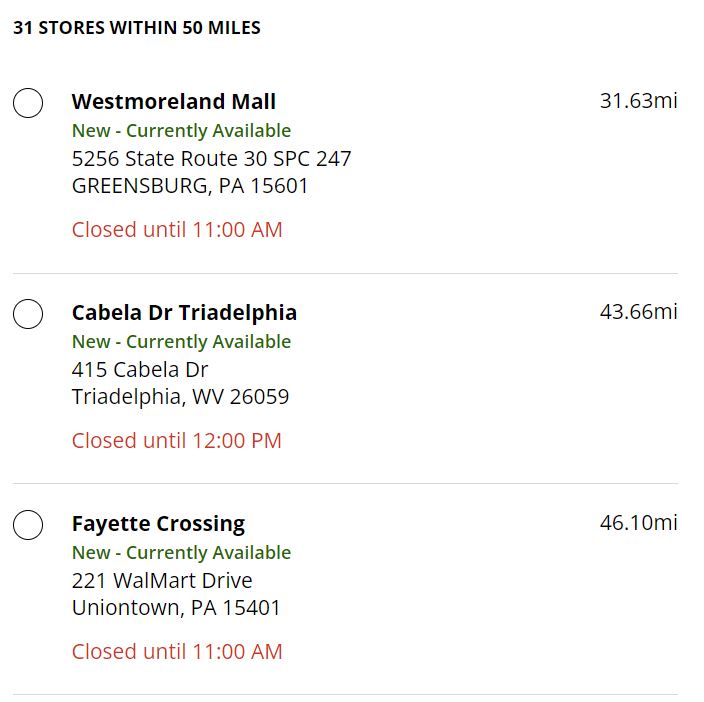Click the GREENSBURG, PA 15601 text
This screenshot has height=702, width=704.
pyautogui.click(x=190, y=186)
